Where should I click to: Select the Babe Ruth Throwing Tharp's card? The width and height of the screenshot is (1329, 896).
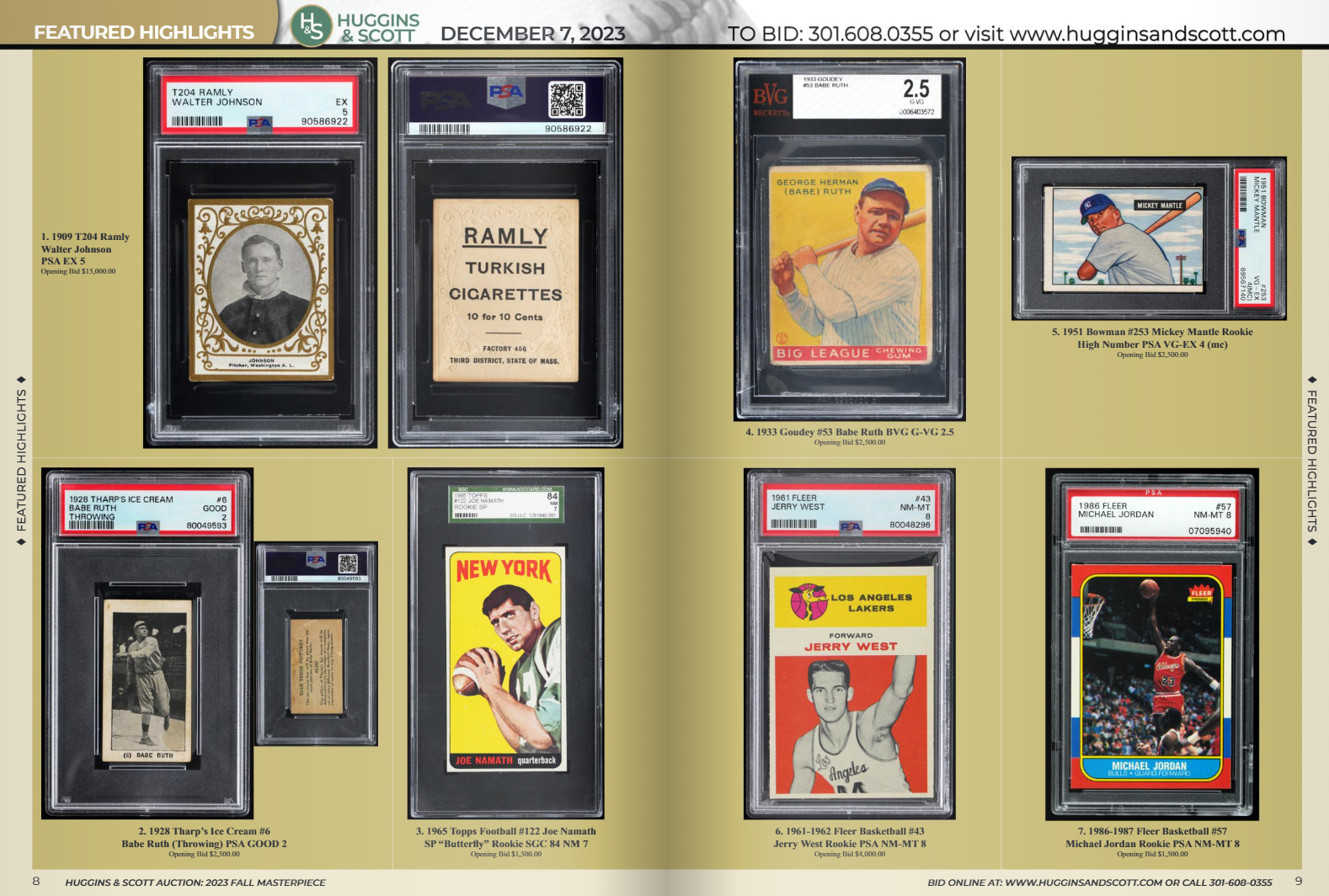click(148, 682)
